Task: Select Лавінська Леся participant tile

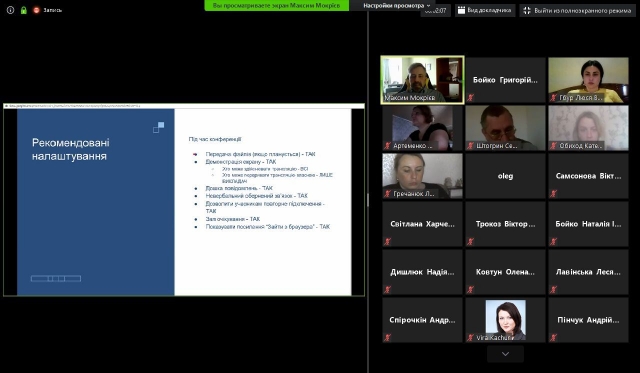Action: pyautogui.click(x=588, y=272)
